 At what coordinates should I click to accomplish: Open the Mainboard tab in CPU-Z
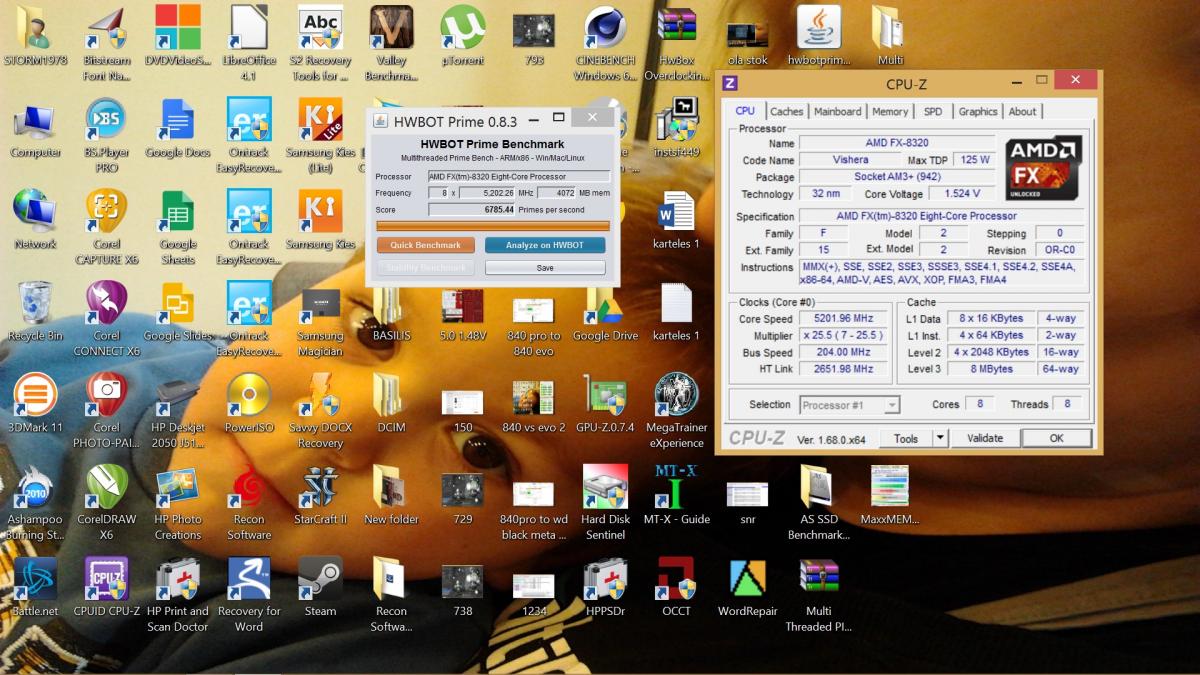[837, 112]
